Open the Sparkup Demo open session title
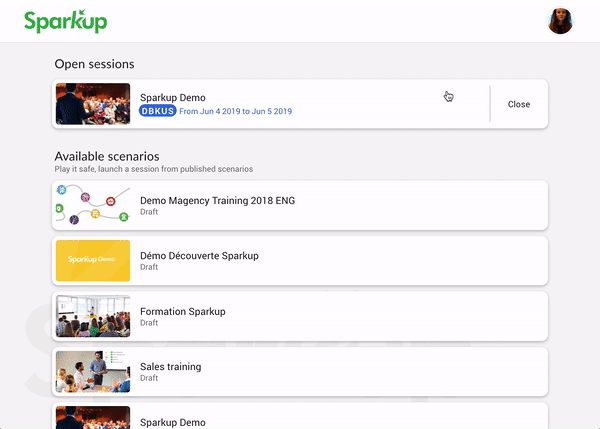The image size is (600, 429). 173,98
